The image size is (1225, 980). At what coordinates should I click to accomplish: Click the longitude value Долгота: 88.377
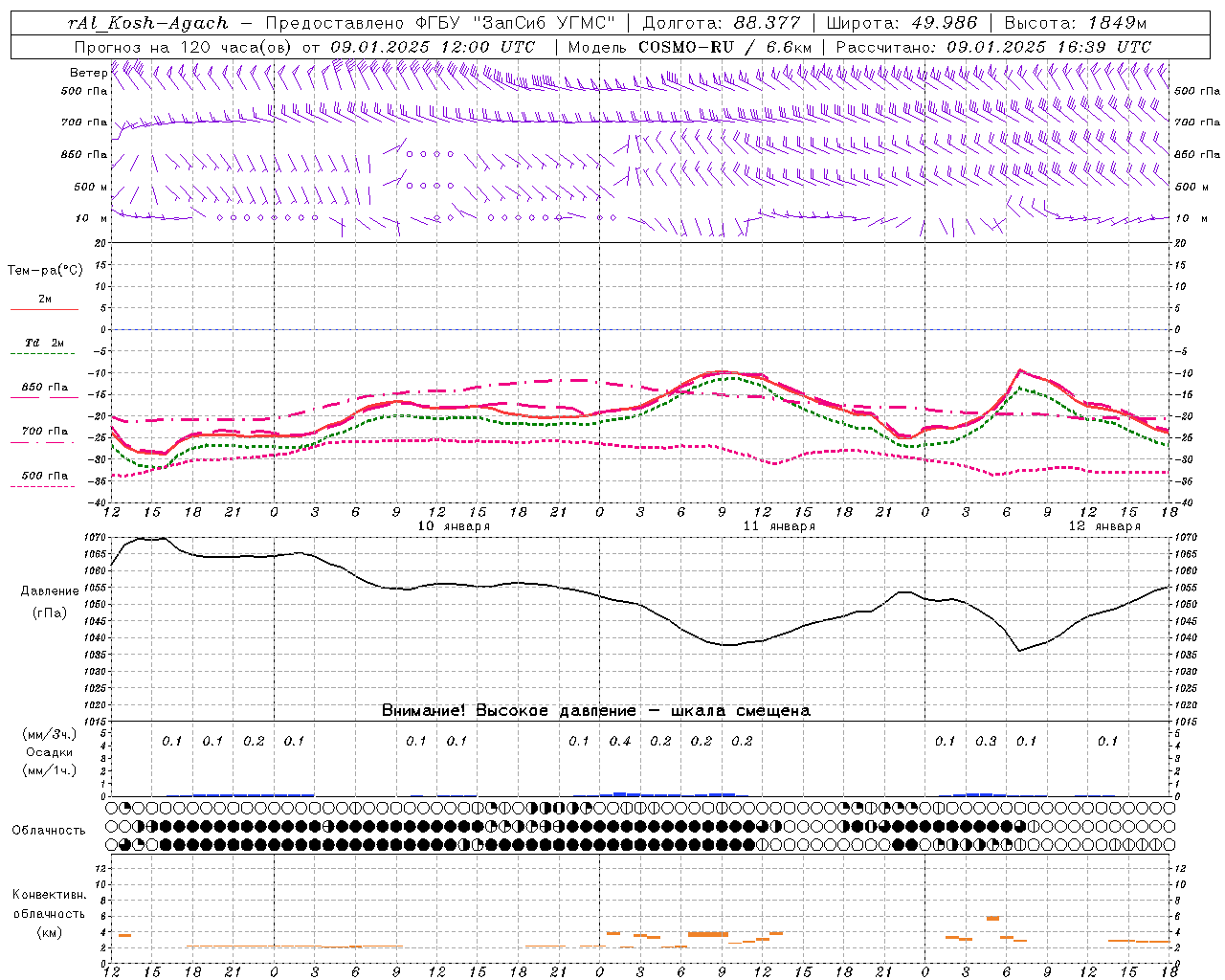(x=720, y=23)
